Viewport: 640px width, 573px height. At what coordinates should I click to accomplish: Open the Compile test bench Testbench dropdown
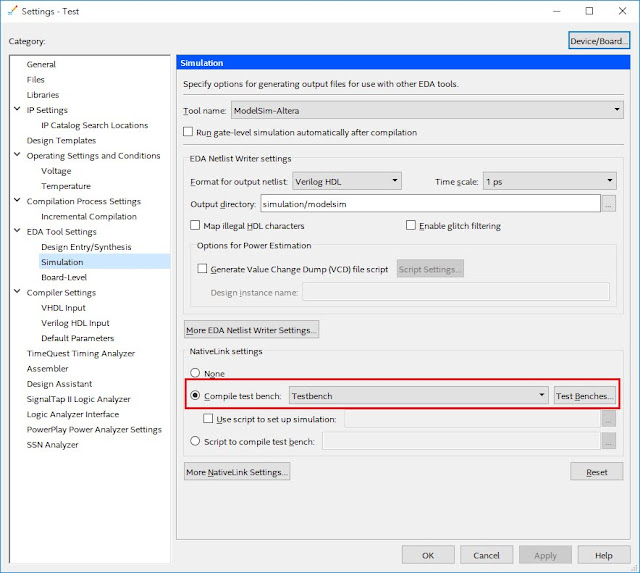point(418,395)
